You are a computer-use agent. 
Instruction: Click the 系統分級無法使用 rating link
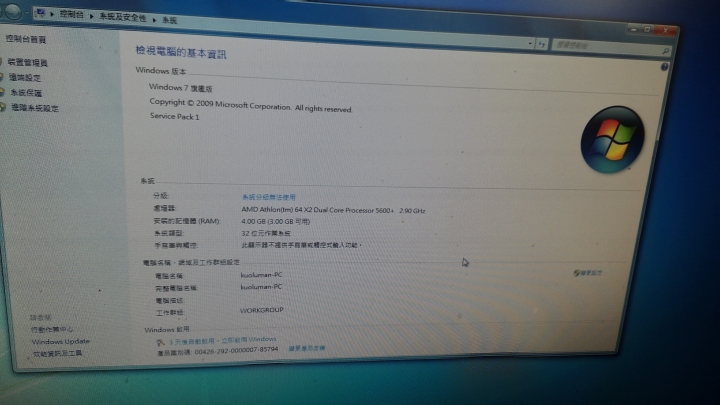coord(269,197)
